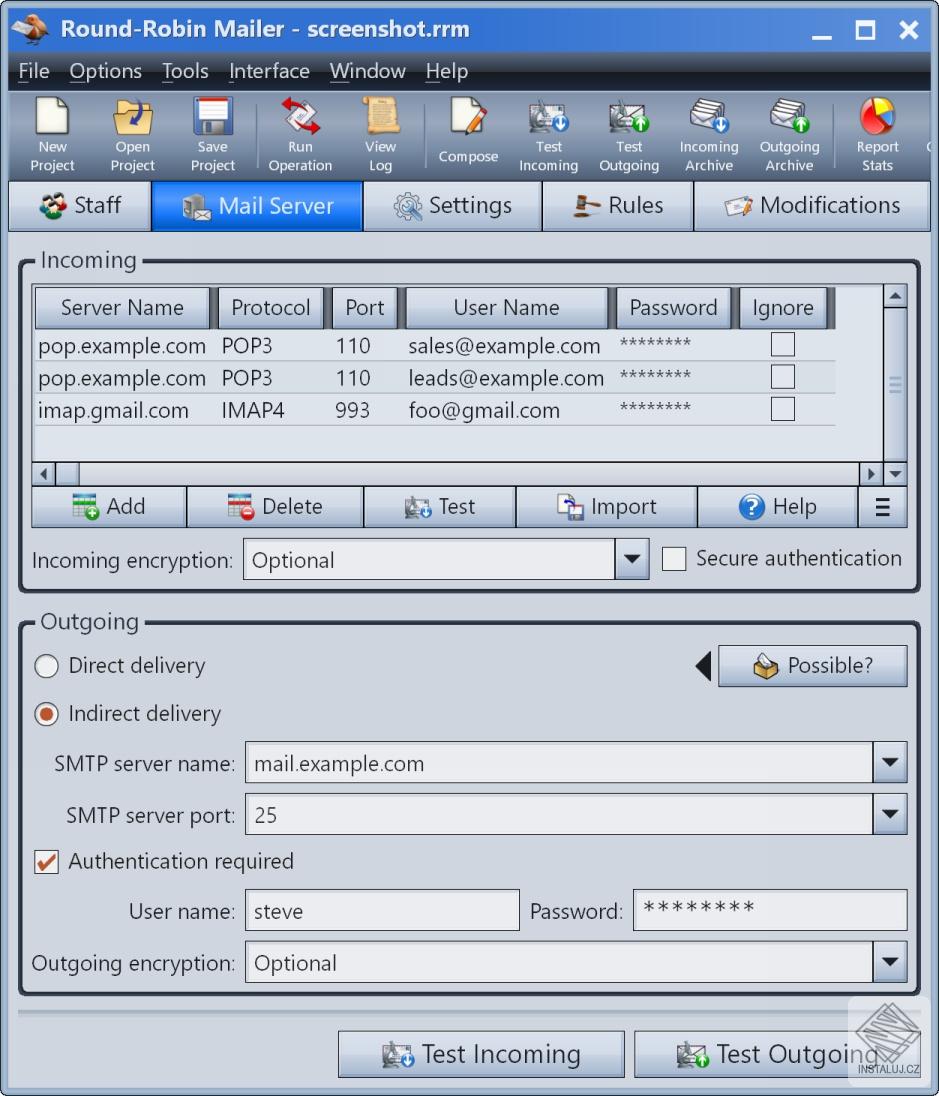This screenshot has width=939, height=1096.
Task: Click the large Test Incoming bottom button
Action: pos(481,1054)
